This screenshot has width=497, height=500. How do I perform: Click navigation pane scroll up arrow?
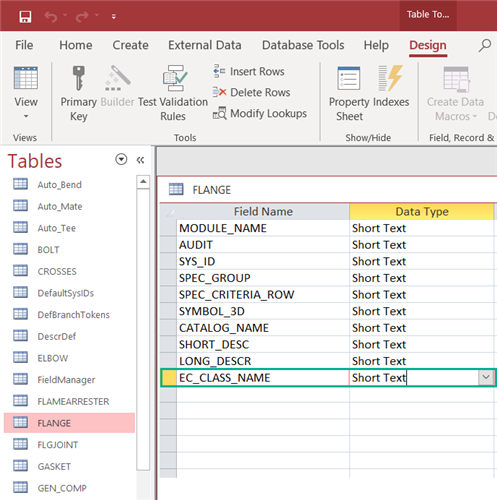pos(143,182)
